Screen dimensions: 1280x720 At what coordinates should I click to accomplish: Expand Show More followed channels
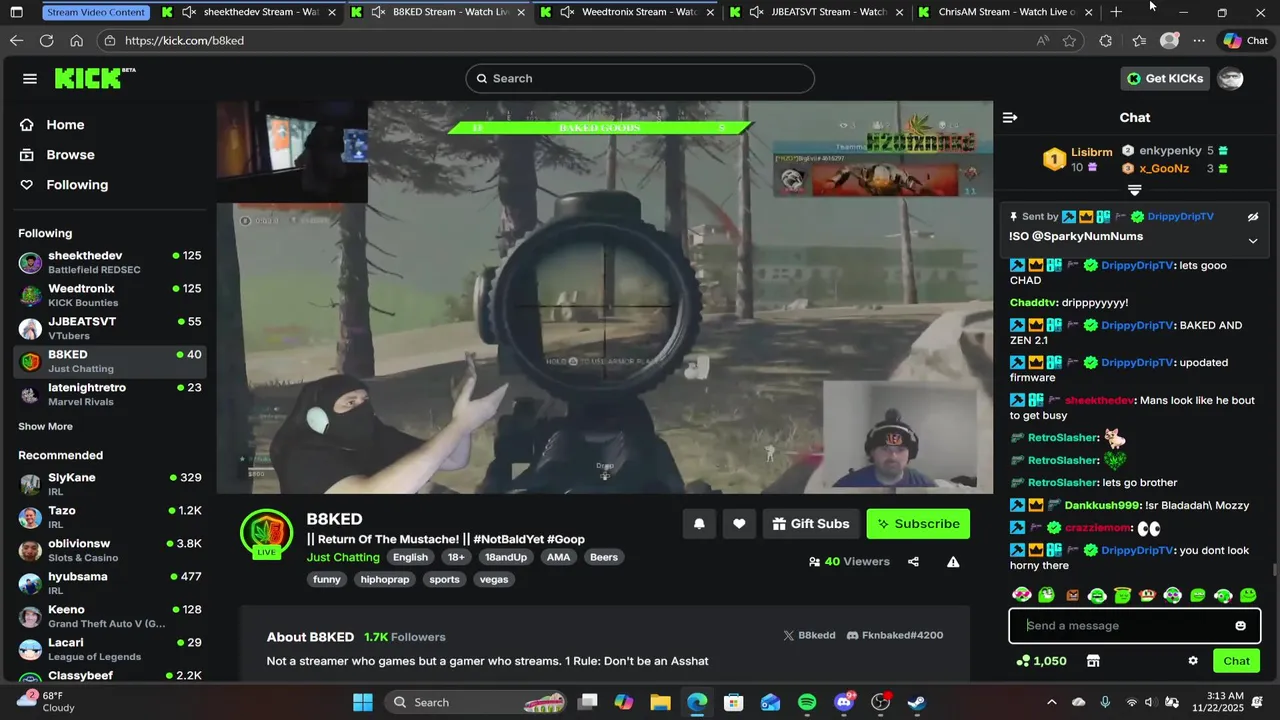(45, 426)
